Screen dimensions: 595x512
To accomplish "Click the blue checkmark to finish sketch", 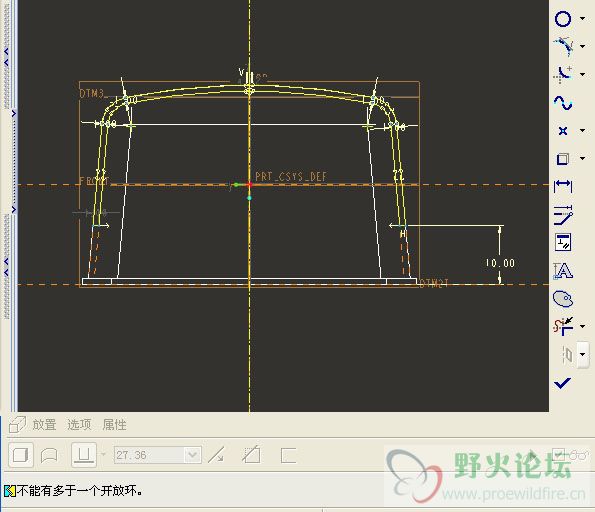I will click(x=562, y=383).
